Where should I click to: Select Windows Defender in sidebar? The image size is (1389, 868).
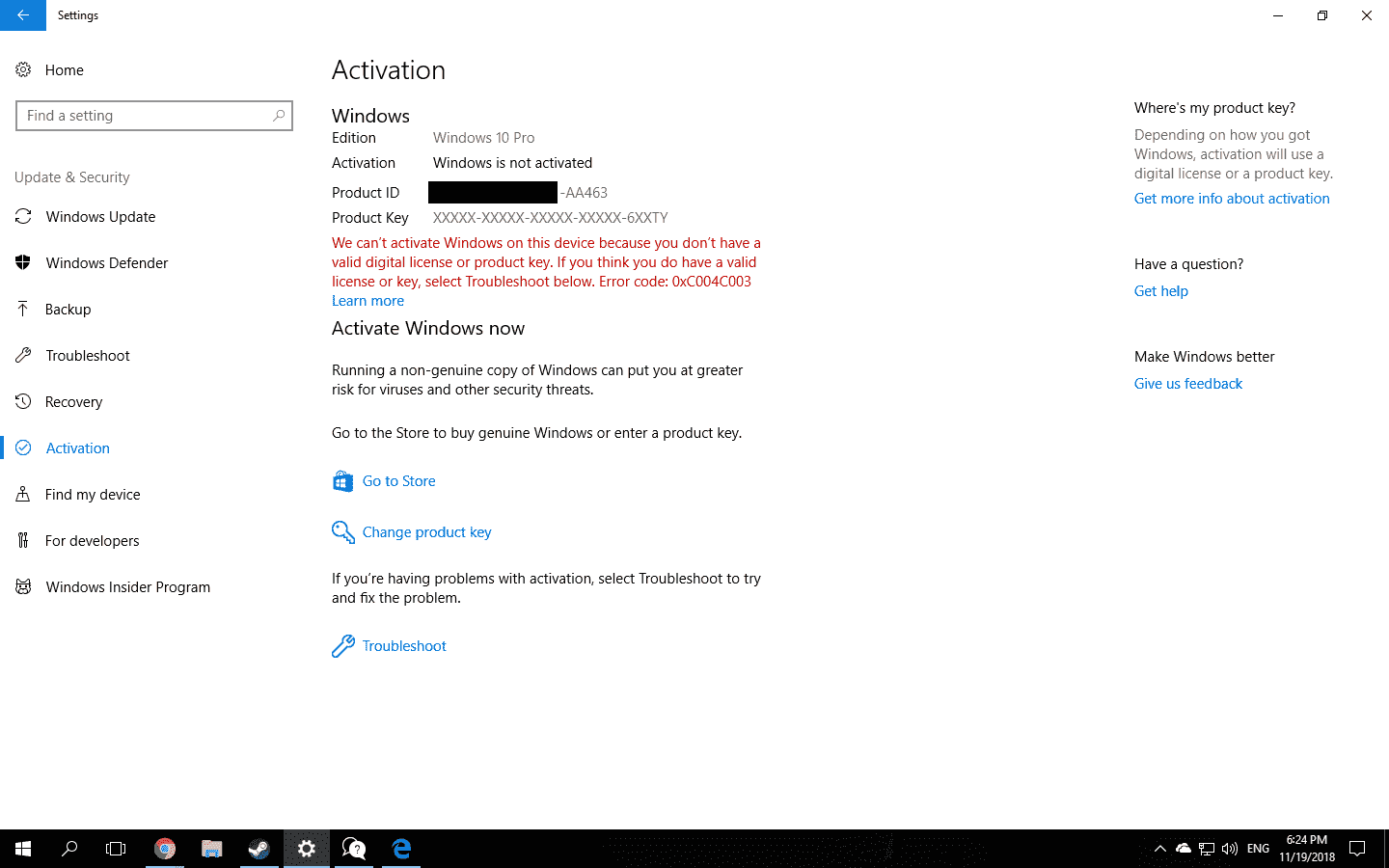pos(107,263)
